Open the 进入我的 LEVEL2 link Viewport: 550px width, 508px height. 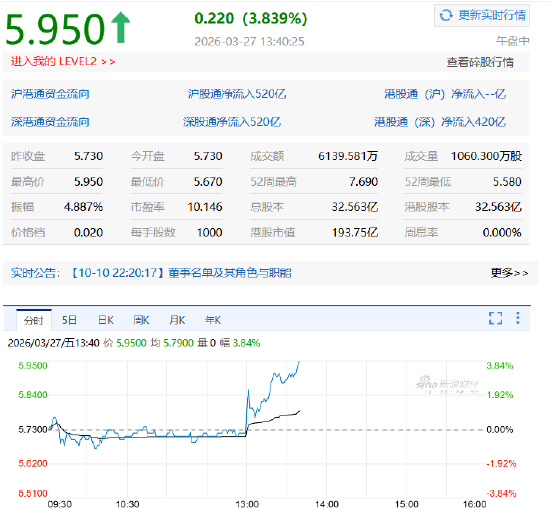pyautogui.click(x=63, y=61)
